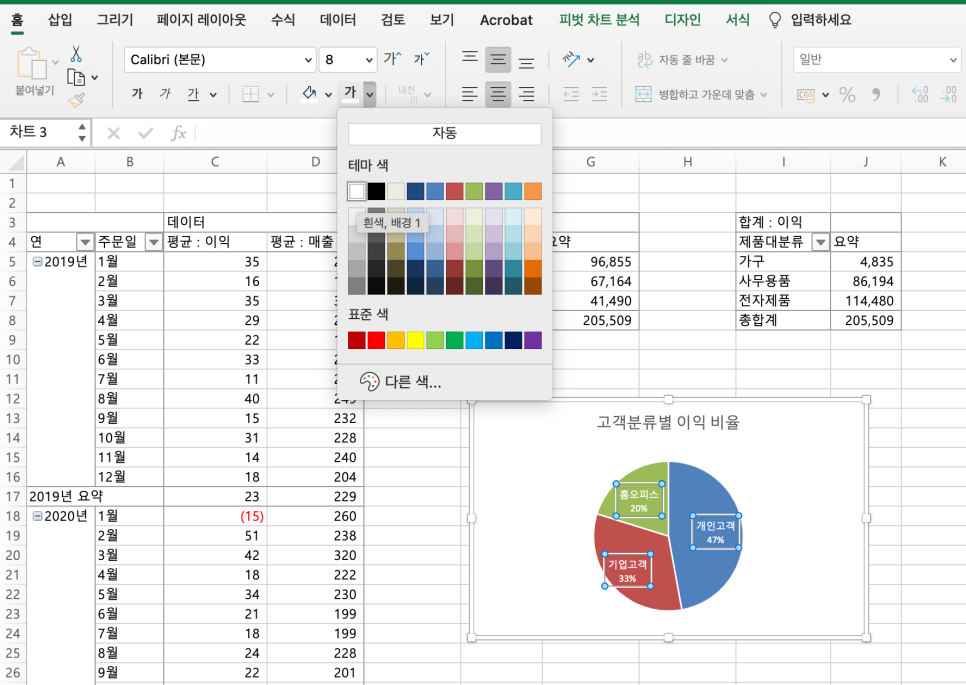Open the 주문일 filter dropdown
Viewport: 966px width, 685px height.
coord(153,242)
